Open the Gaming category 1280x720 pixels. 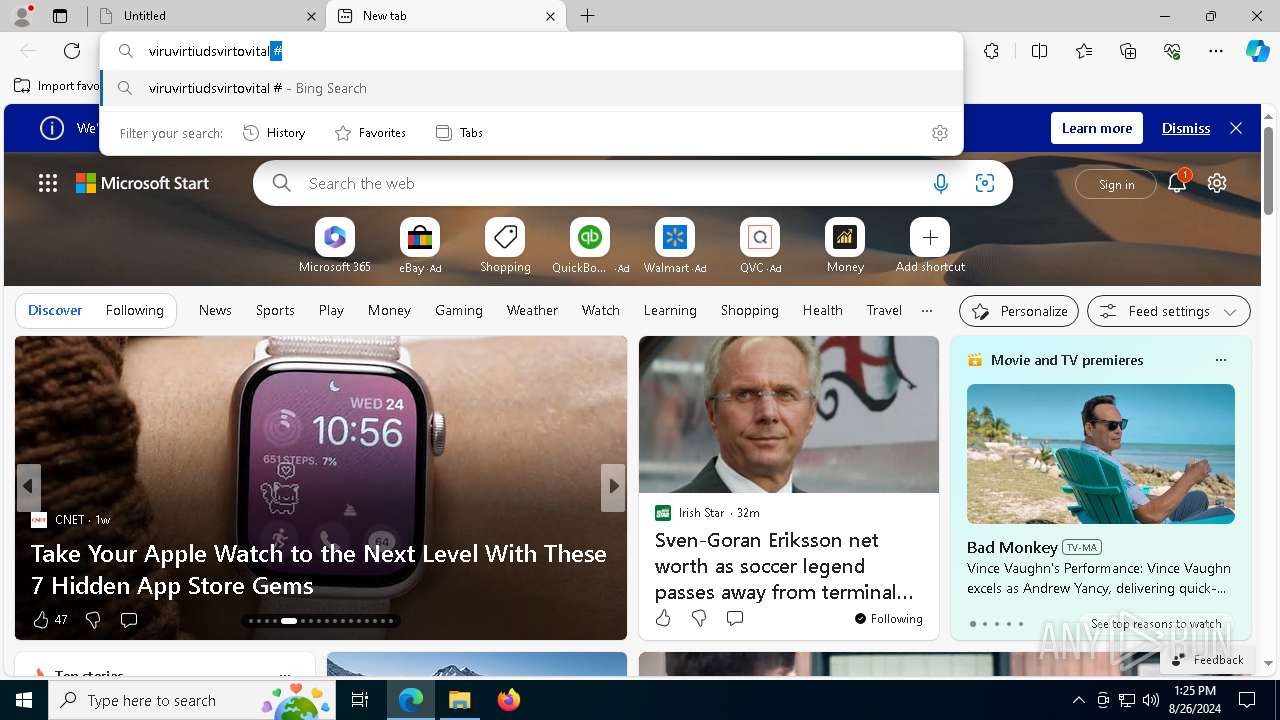[459, 310]
